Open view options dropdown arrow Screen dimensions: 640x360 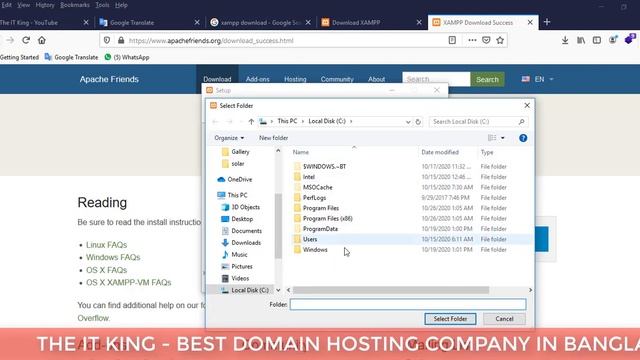coord(502,138)
